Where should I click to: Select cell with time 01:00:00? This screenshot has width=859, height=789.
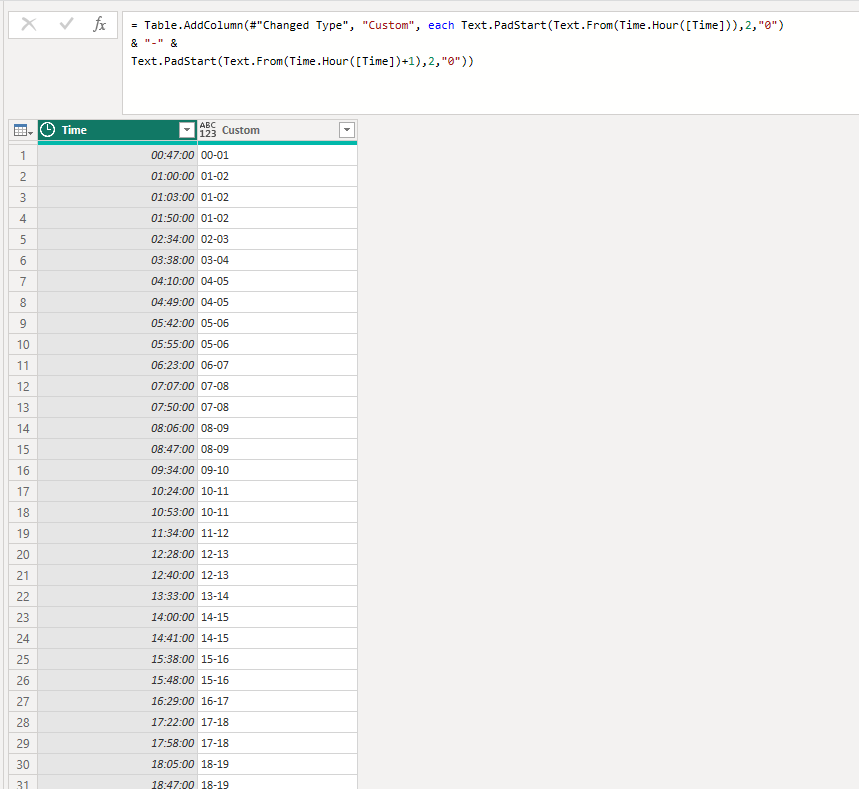(x=117, y=176)
